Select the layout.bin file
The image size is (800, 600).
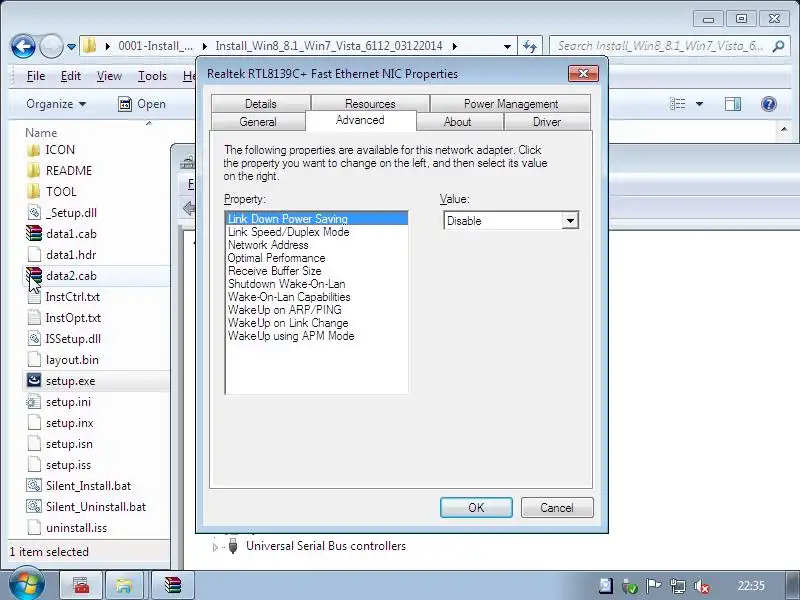click(72, 360)
